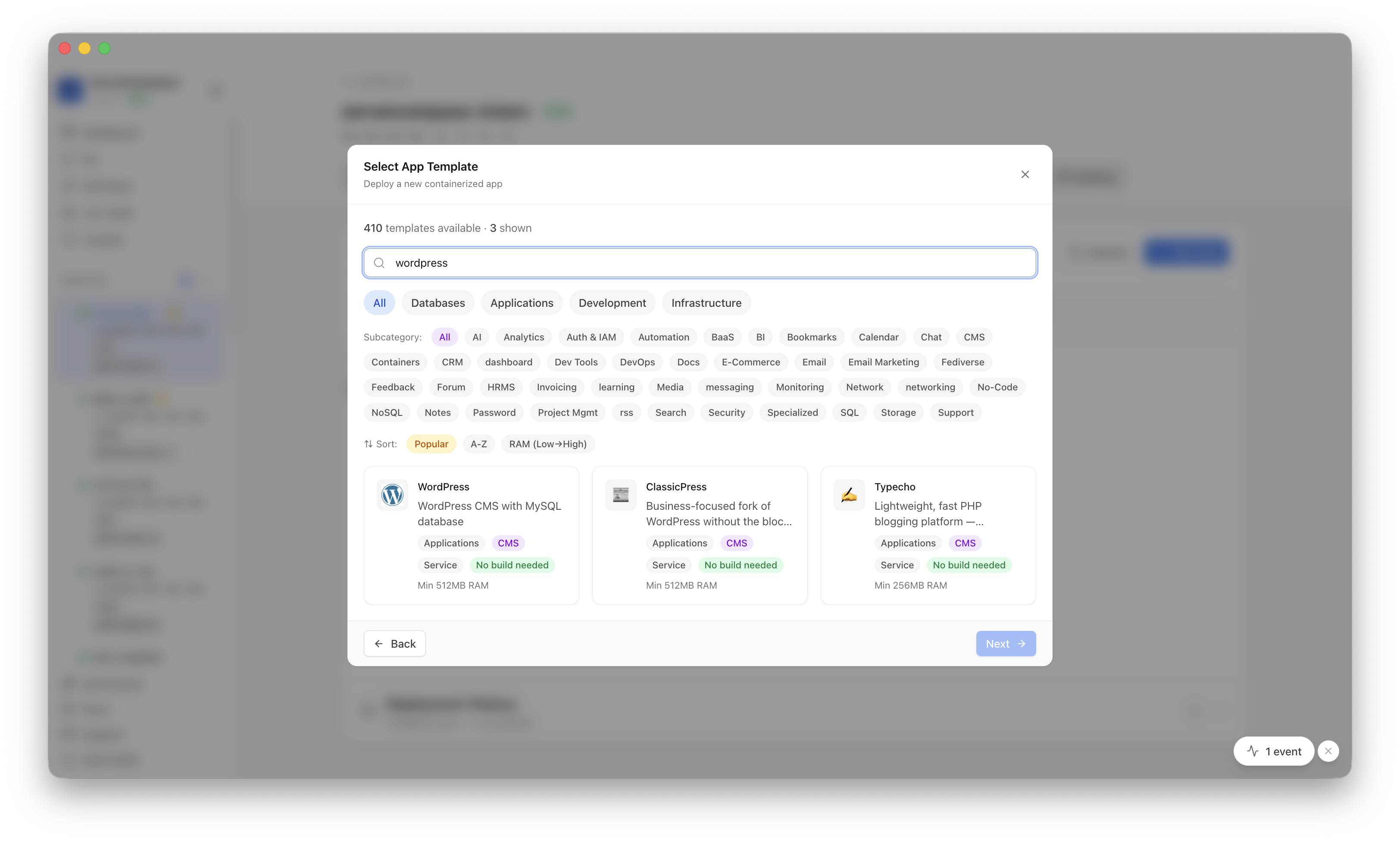Screen dimensions: 1400x842
Task: Filter by Fediverse subcategory
Action: [962, 362]
